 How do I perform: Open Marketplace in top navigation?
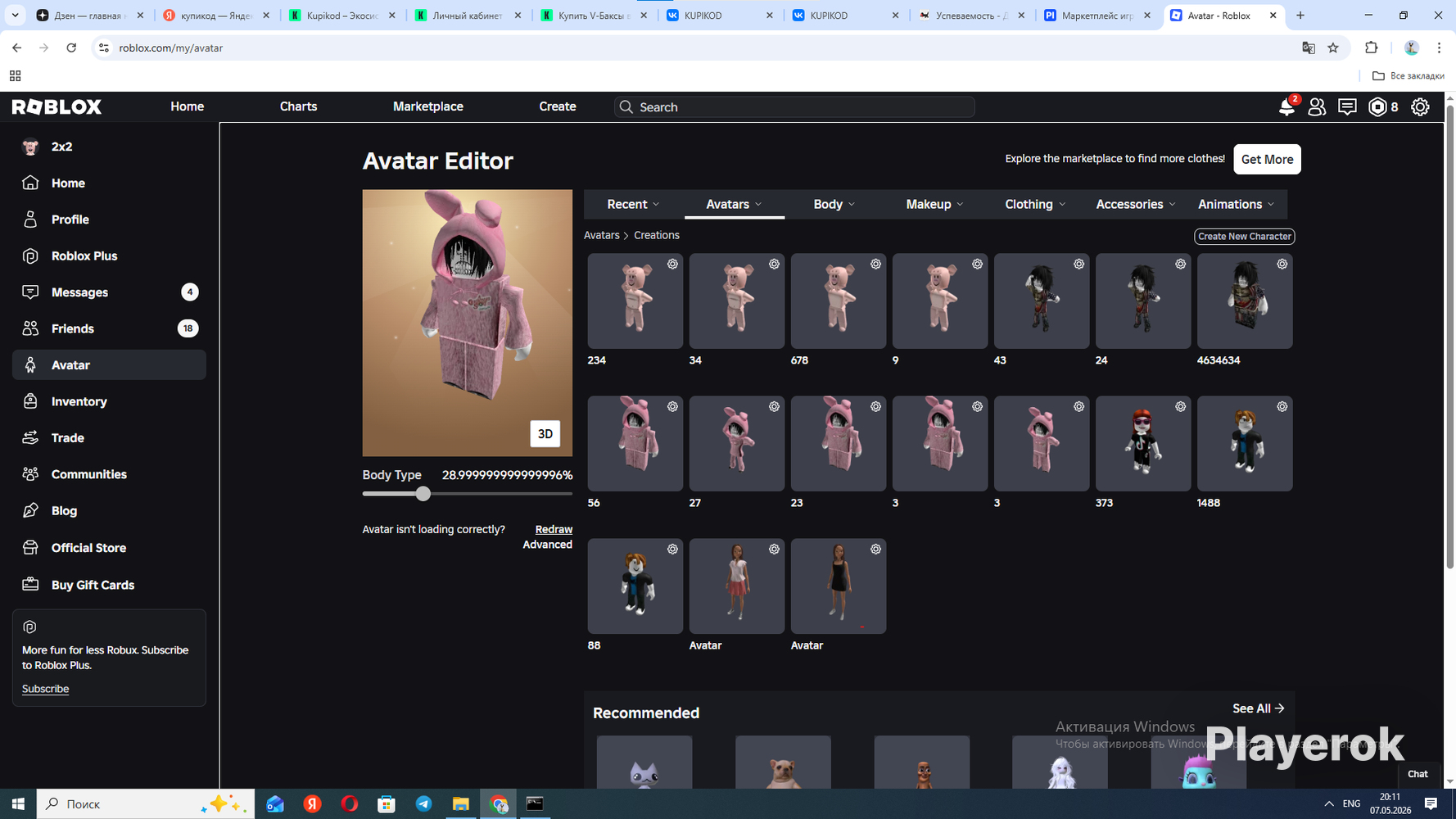pyautogui.click(x=428, y=106)
